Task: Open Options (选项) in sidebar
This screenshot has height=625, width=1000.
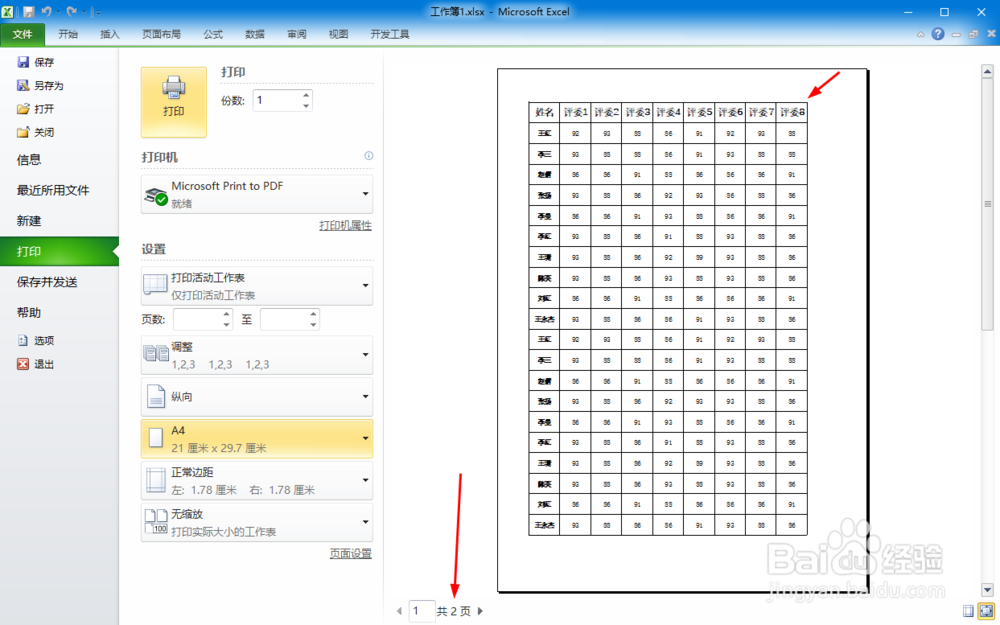Action: [36, 341]
